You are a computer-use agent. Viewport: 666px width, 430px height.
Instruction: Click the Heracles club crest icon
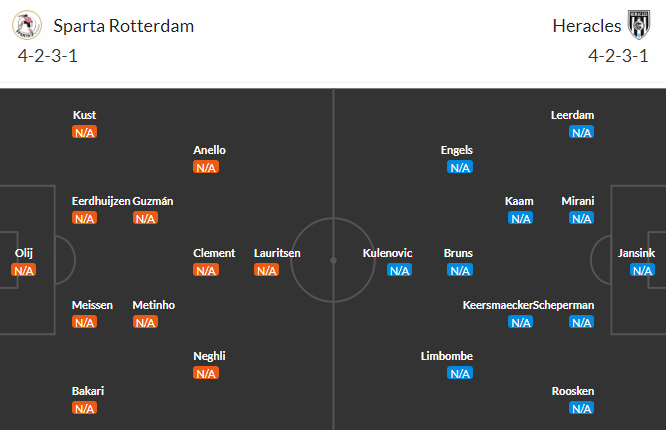638,25
